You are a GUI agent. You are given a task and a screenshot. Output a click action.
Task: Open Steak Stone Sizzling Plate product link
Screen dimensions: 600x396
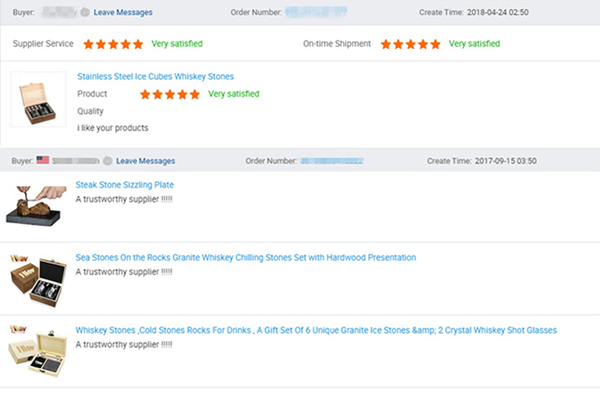tap(125, 185)
